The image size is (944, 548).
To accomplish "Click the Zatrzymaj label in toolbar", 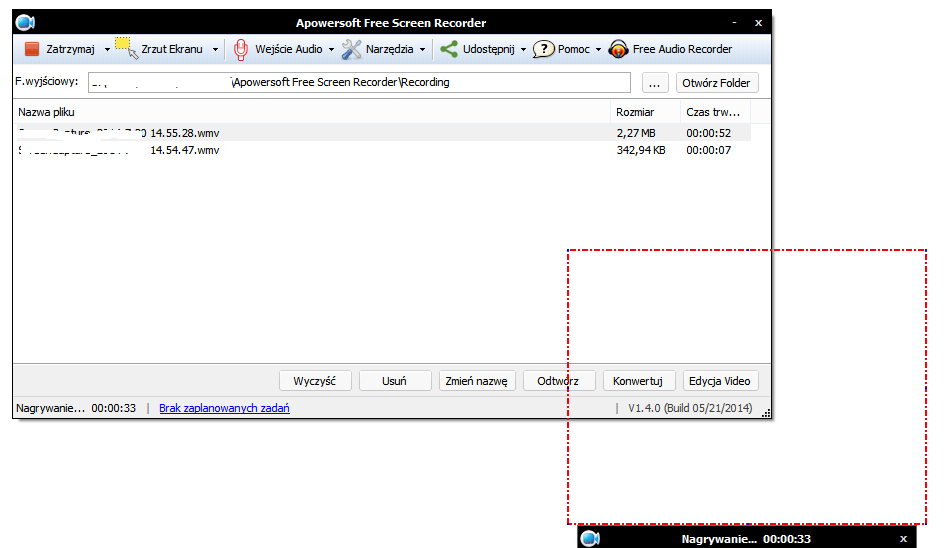I will pyautogui.click(x=70, y=49).
